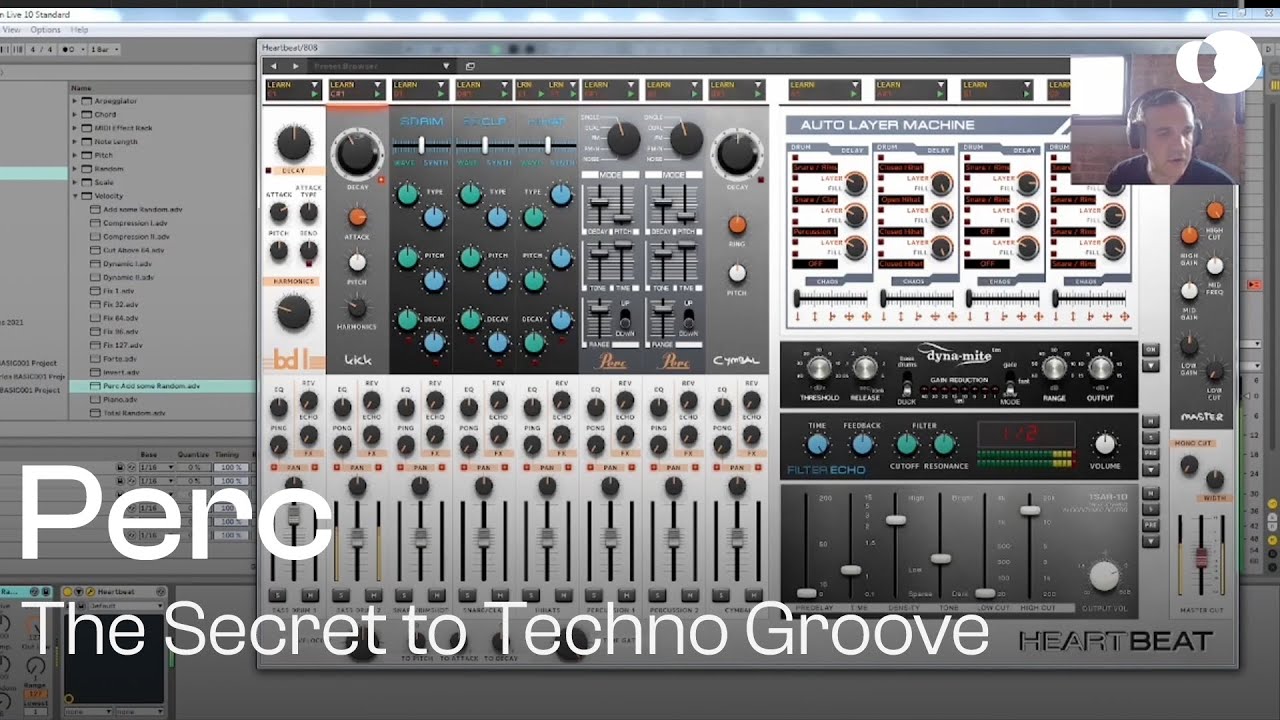The width and height of the screenshot is (1280, 720).
Task: Click the white Kick PITCH knob
Action: coord(357,262)
